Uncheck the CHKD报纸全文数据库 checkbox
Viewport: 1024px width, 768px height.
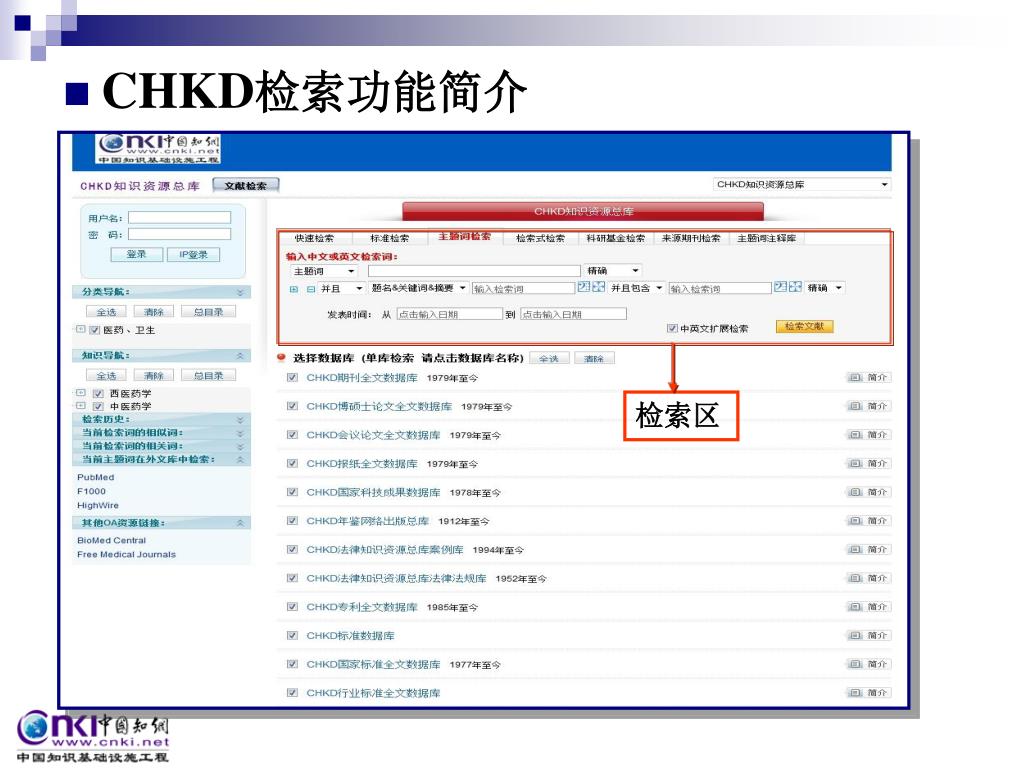(x=293, y=464)
